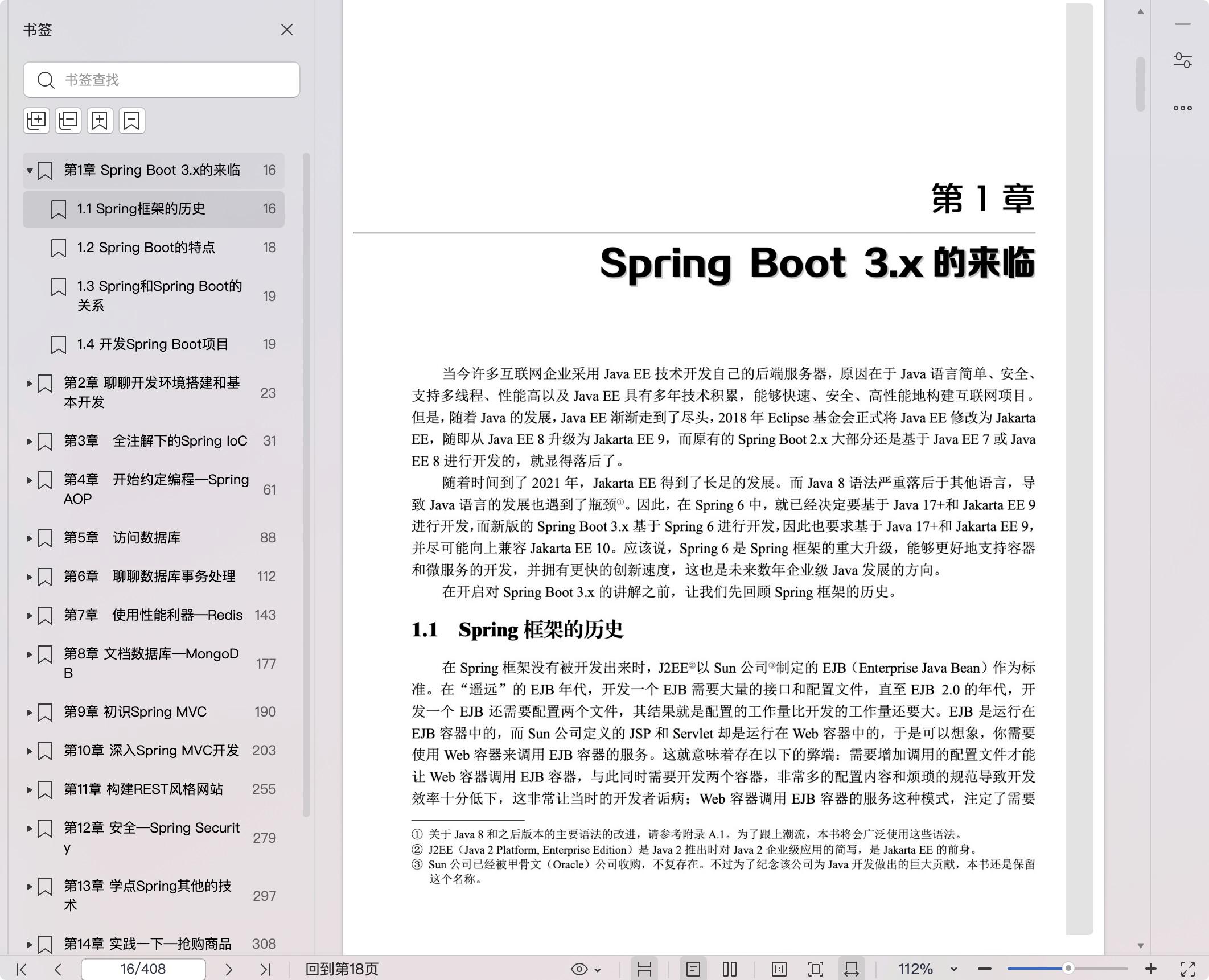Expand 第14章 实践一下 抢购商品
The image size is (1209, 980).
[x=30, y=945]
